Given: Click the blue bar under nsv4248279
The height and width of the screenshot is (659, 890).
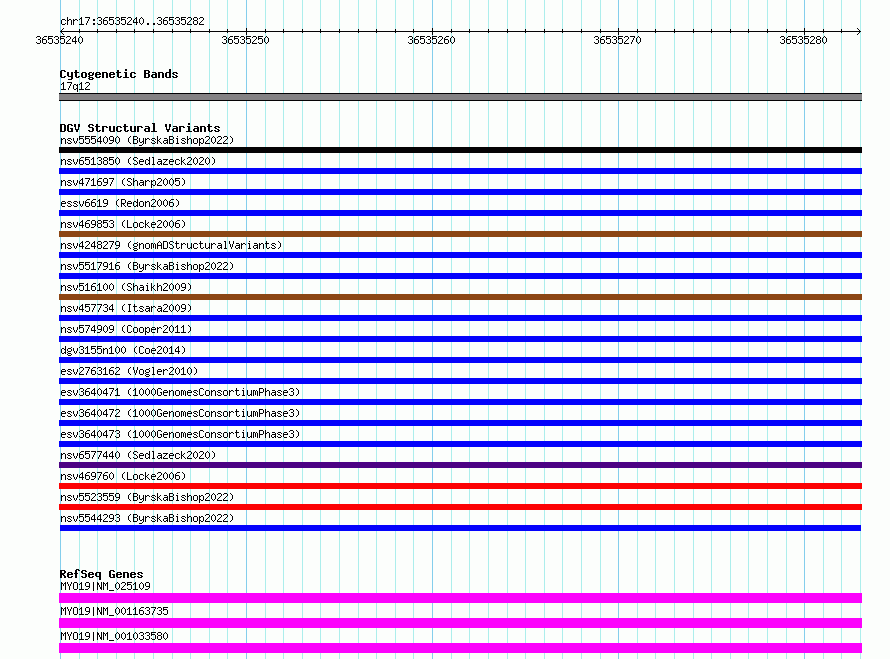Looking at the screenshot, I should point(460,255).
